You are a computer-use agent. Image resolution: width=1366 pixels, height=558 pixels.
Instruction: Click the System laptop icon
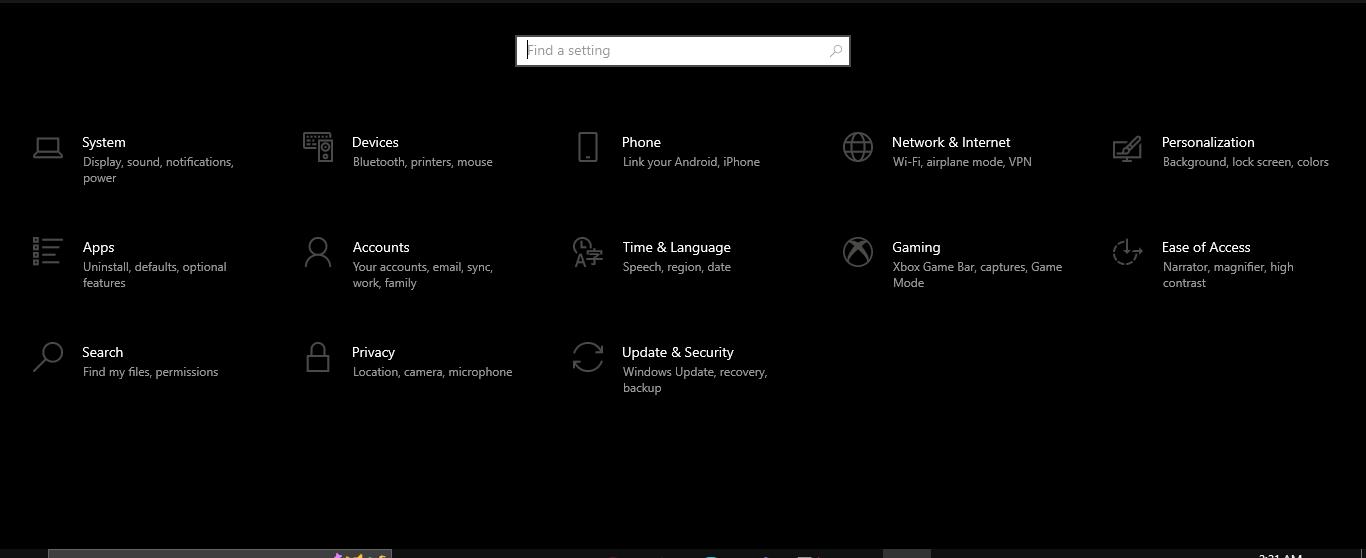click(48, 148)
